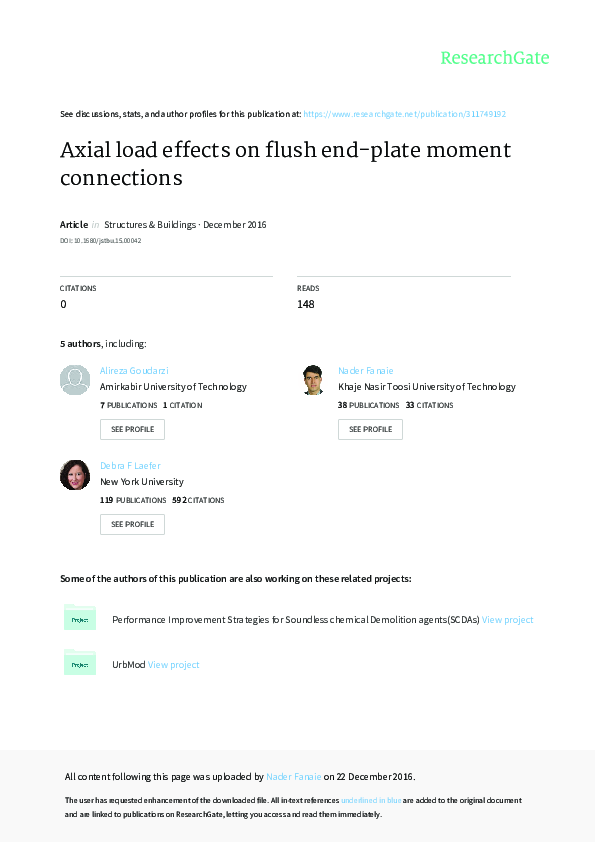Click the Nader Fanaie uploader link
The width and height of the screenshot is (595, 842).
click(x=294, y=776)
